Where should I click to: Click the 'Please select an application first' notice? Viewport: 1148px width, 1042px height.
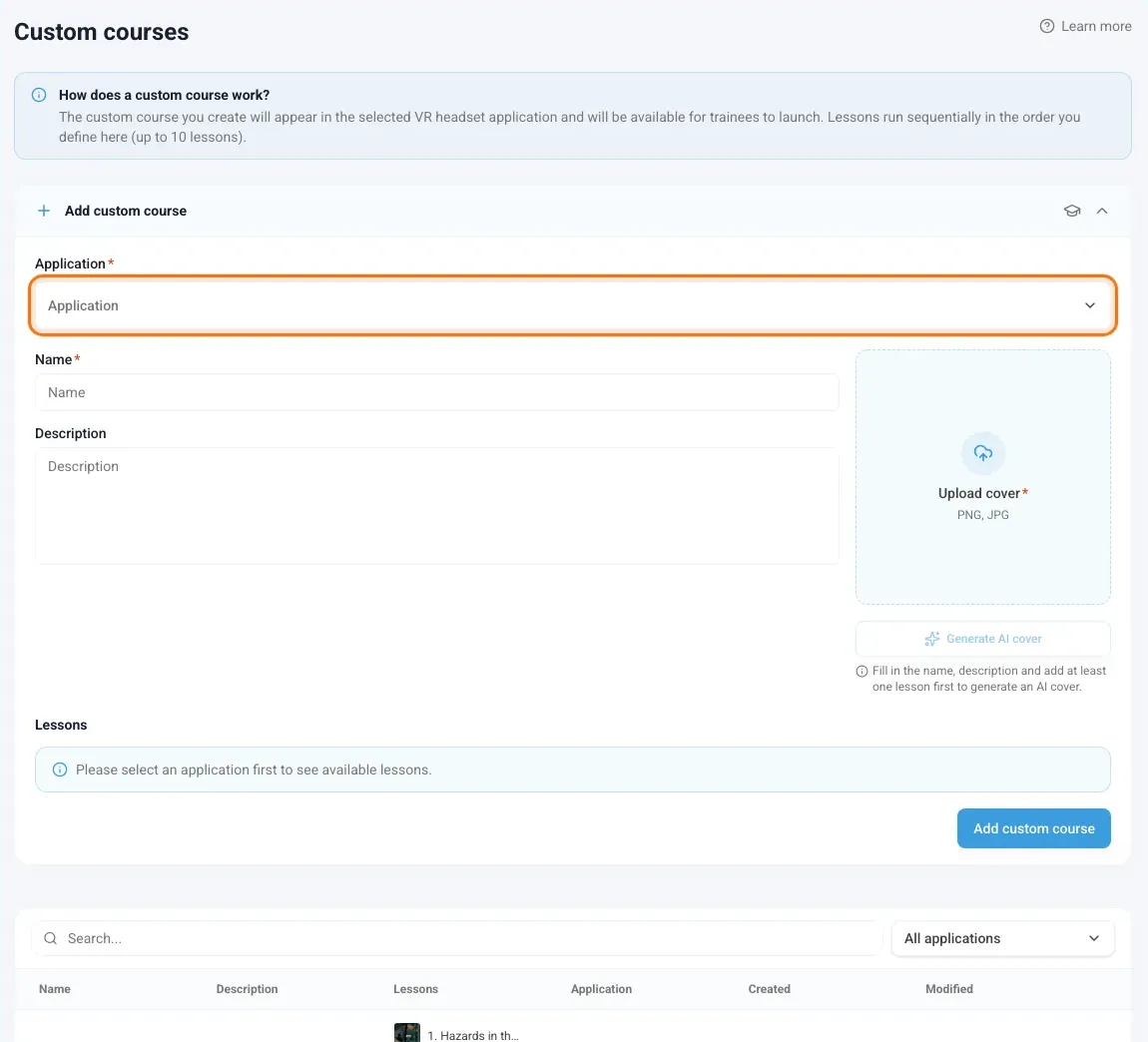click(573, 770)
